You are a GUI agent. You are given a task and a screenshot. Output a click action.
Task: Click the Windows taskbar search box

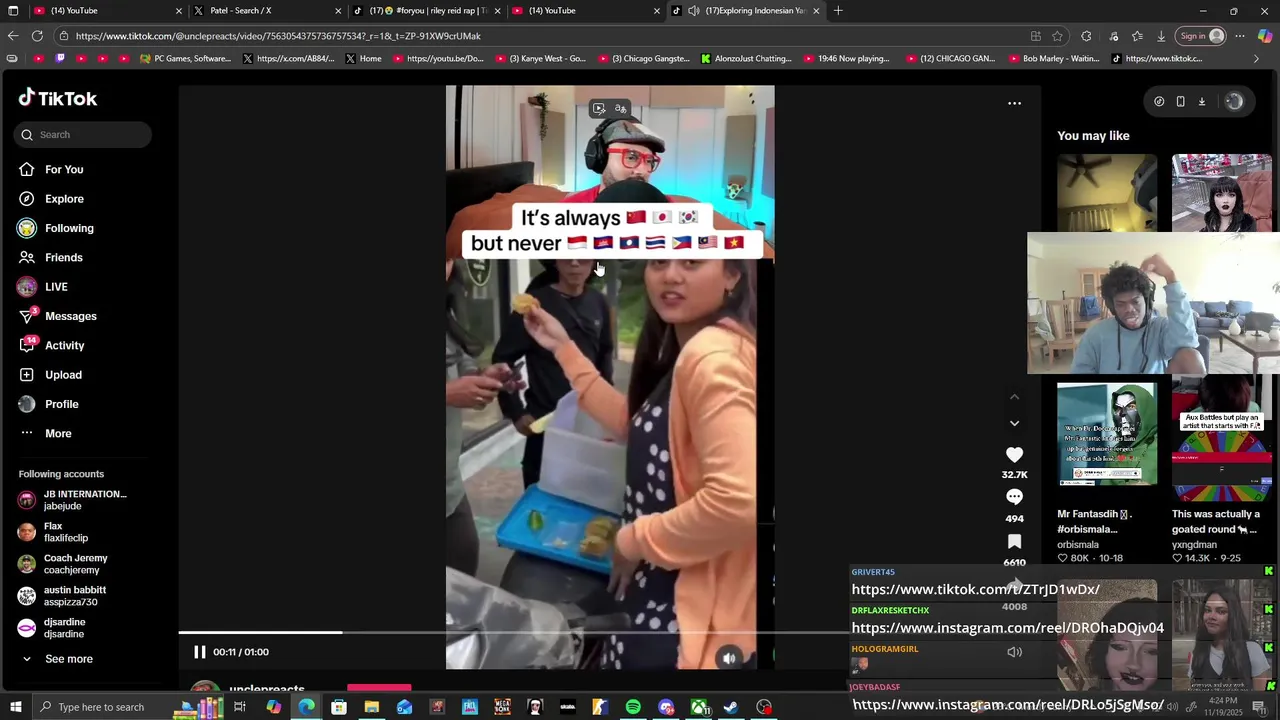(x=103, y=707)
